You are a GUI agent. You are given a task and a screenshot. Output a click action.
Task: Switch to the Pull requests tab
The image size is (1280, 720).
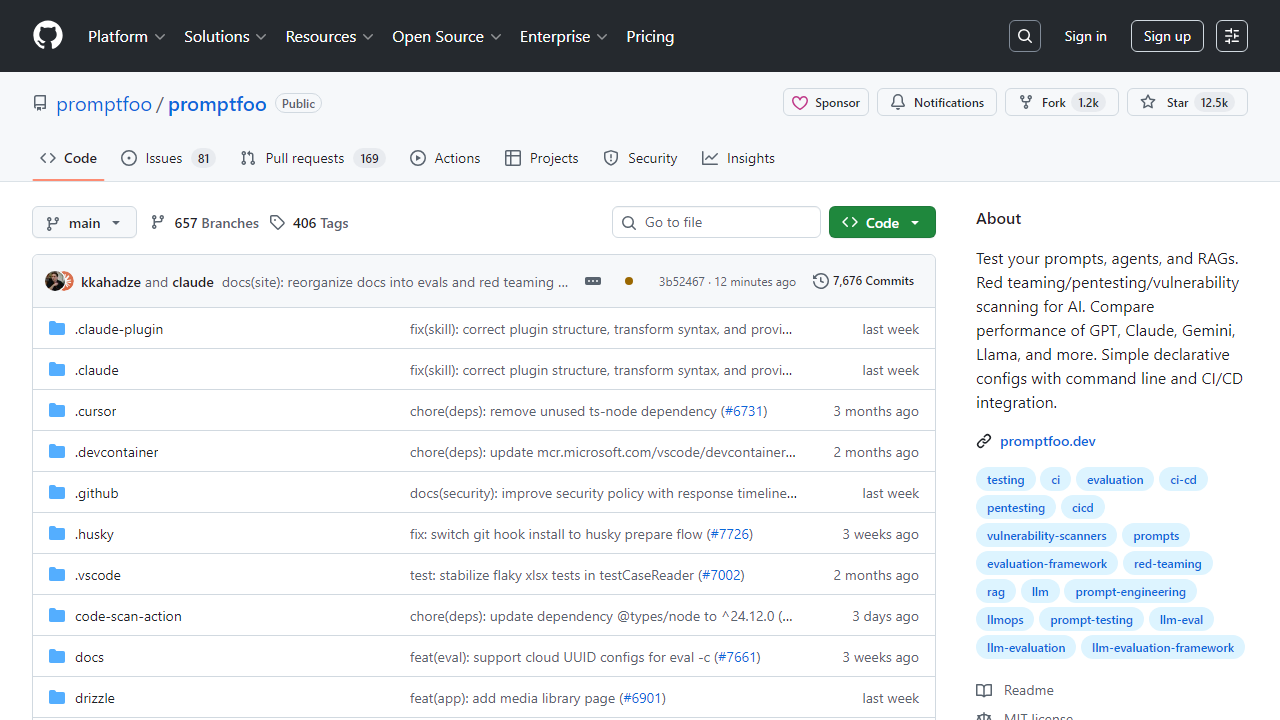point(313,158)
